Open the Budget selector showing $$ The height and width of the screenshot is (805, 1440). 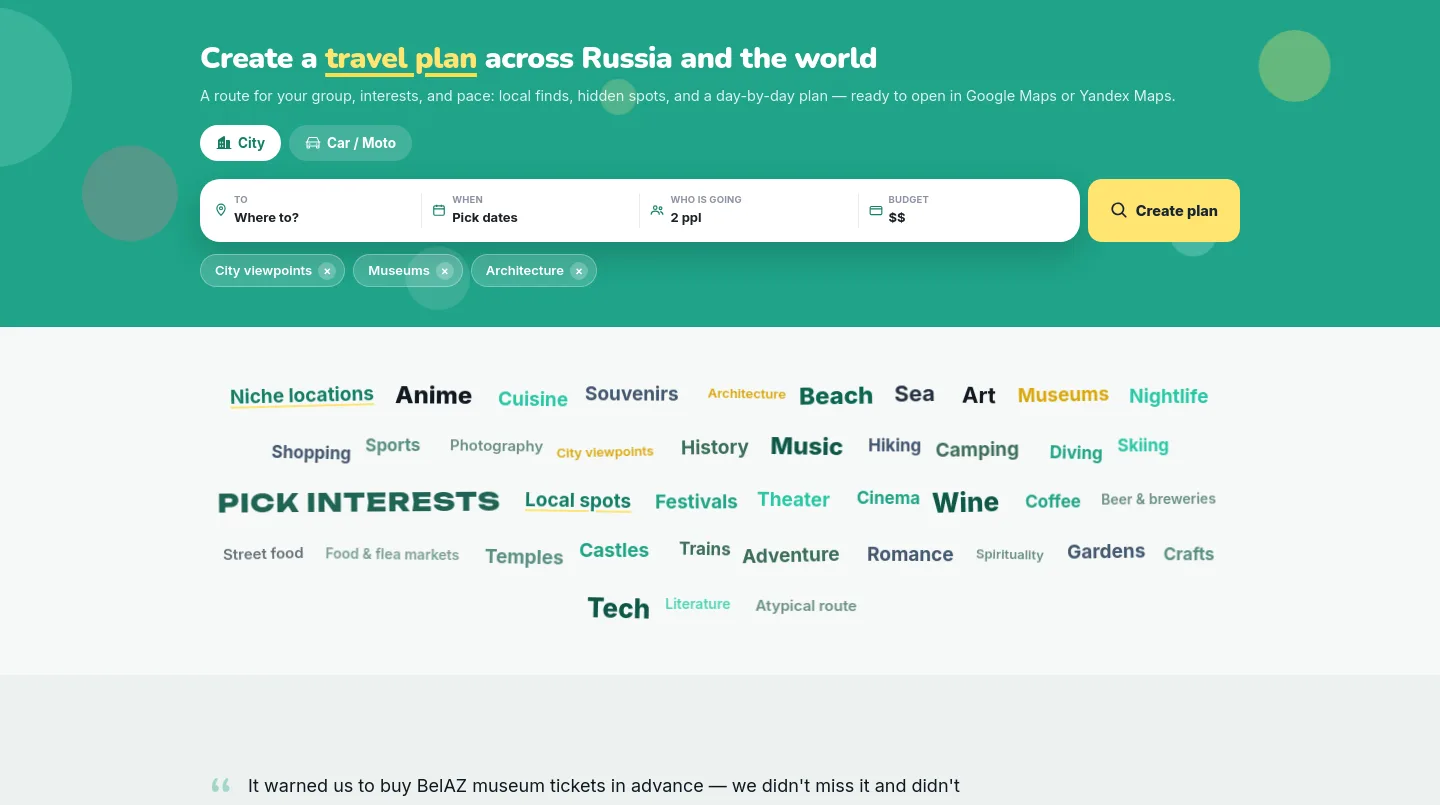(966, 210)
